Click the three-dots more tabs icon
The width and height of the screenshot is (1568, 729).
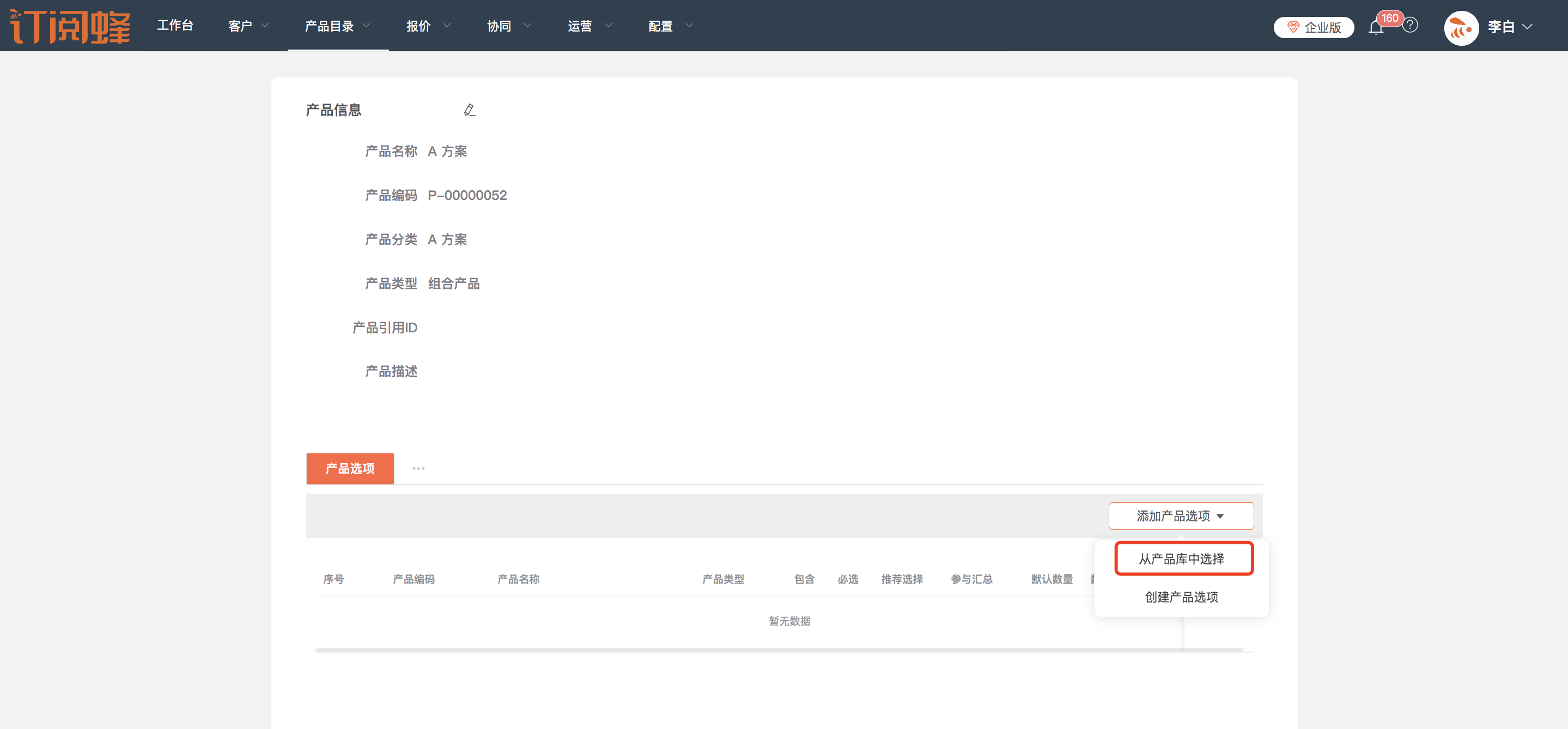coord(418,469)
